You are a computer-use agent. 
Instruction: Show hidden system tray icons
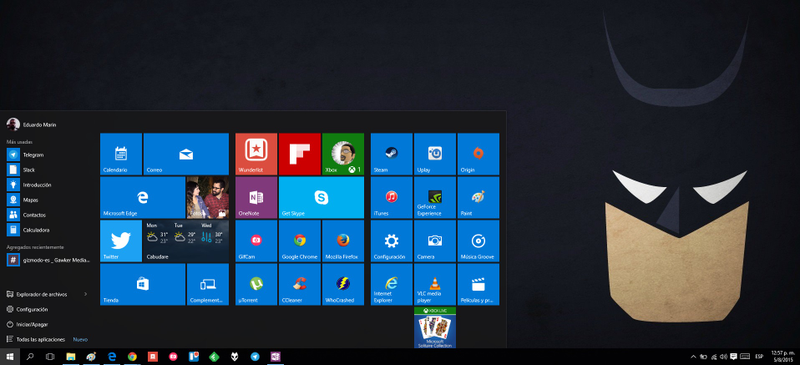point(693,357)
